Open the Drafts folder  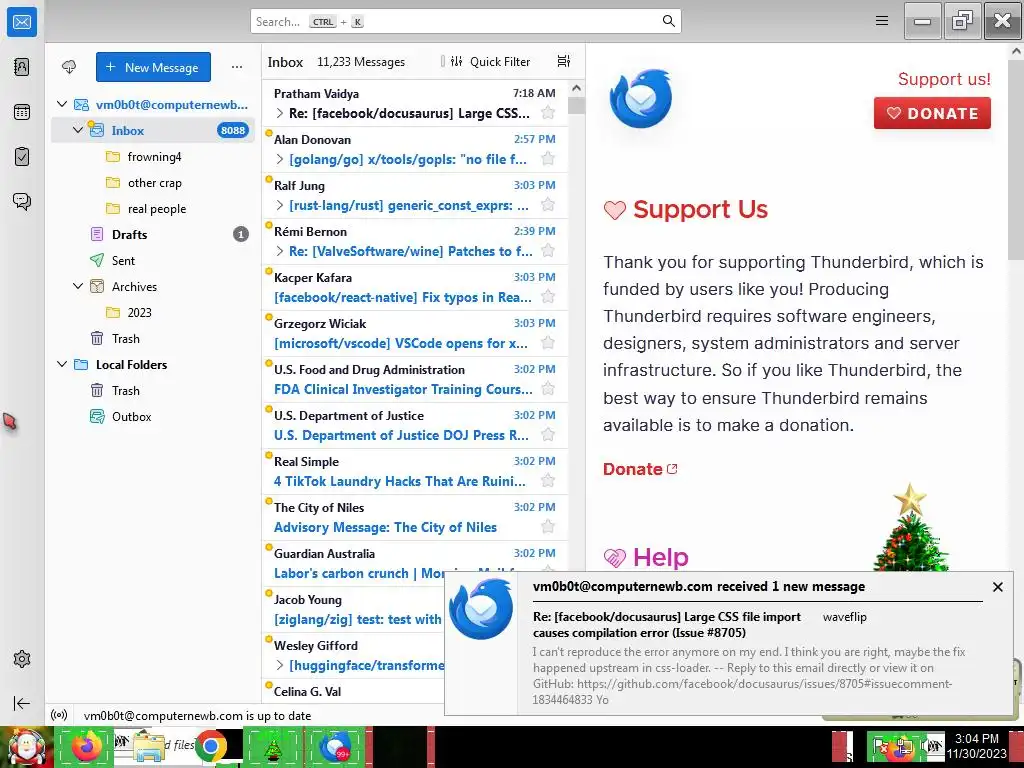(153, 234)
